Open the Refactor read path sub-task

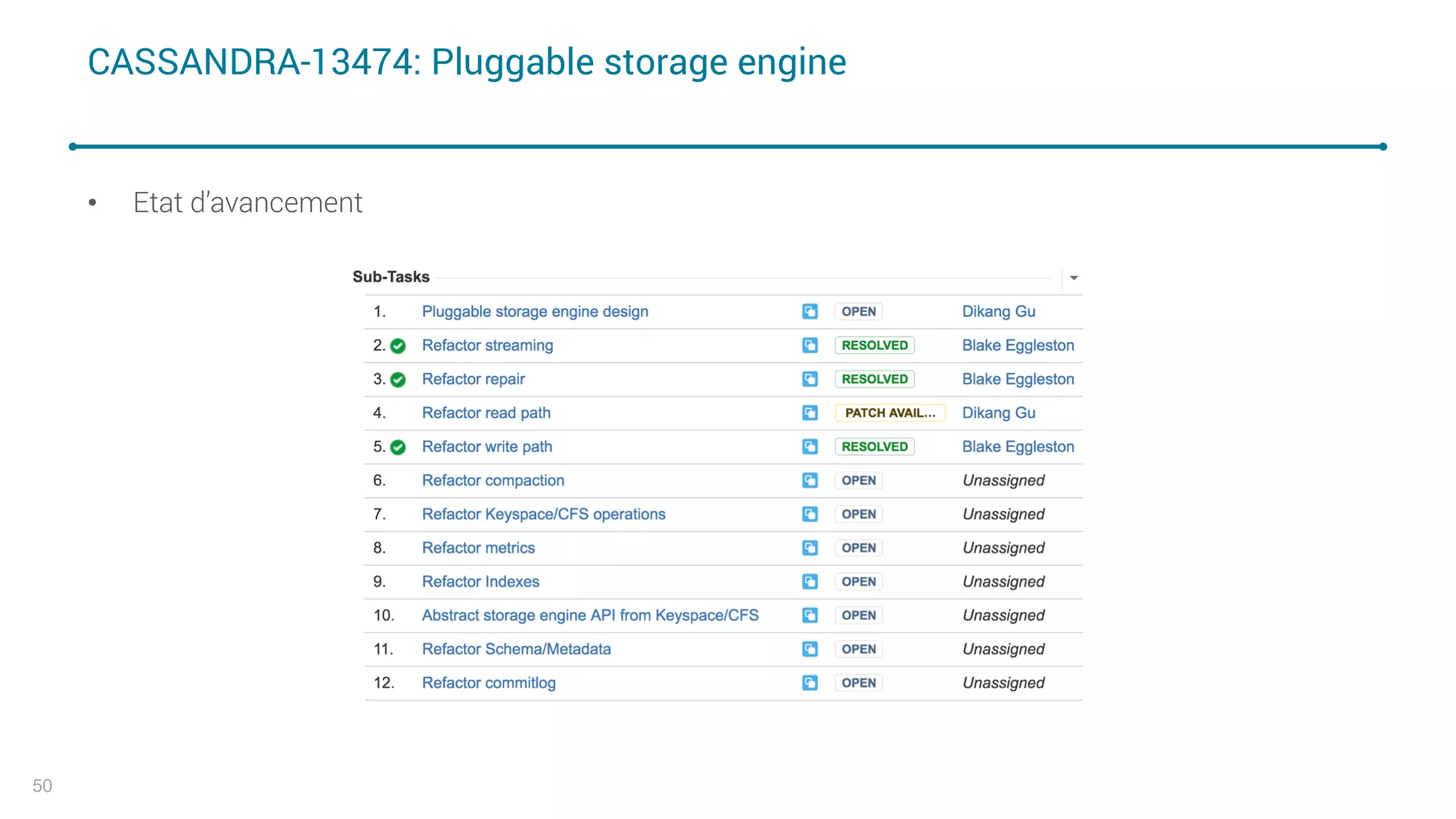(486, 413)
